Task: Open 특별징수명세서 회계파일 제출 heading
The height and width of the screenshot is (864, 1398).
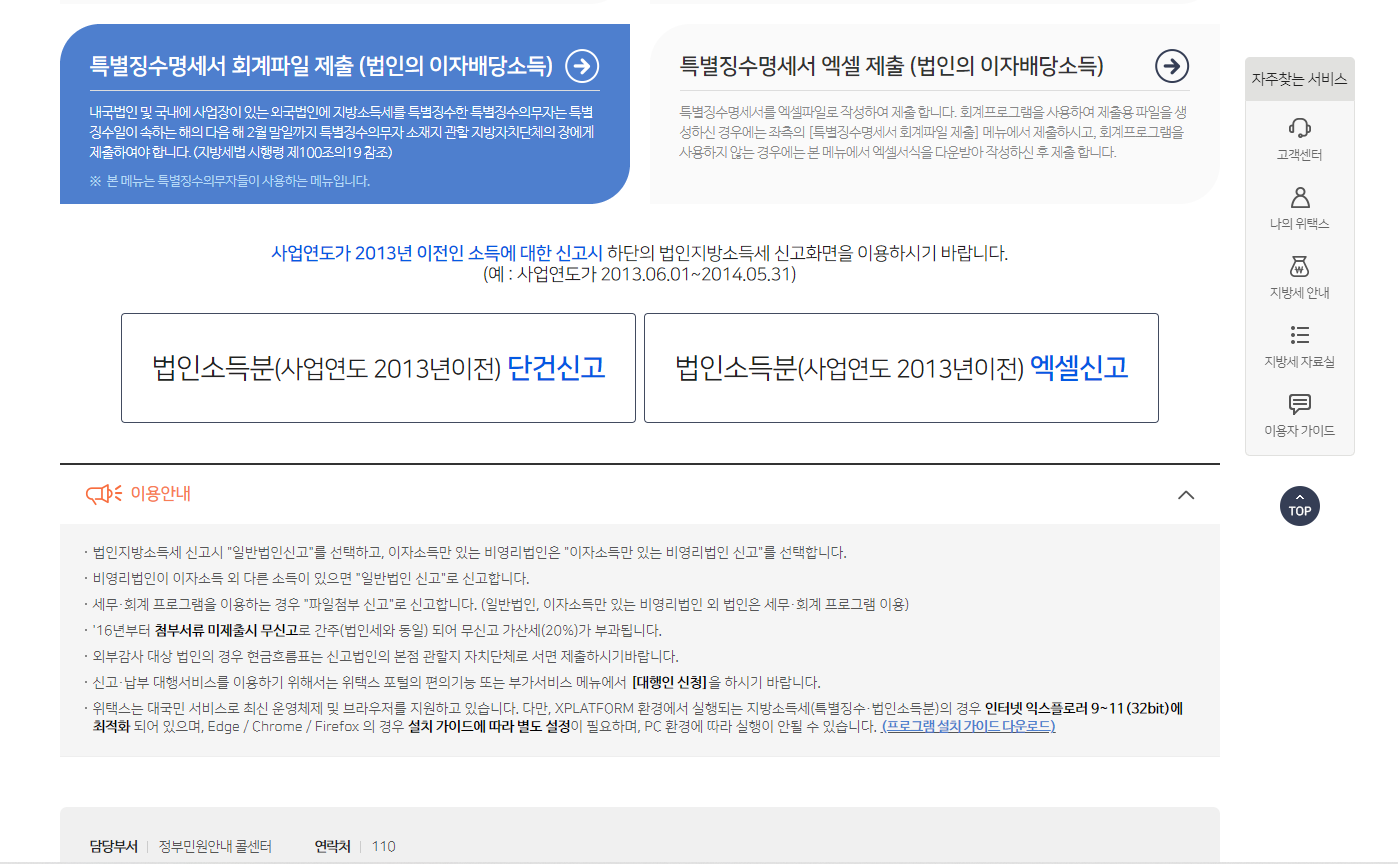Action: coord(321,67)
